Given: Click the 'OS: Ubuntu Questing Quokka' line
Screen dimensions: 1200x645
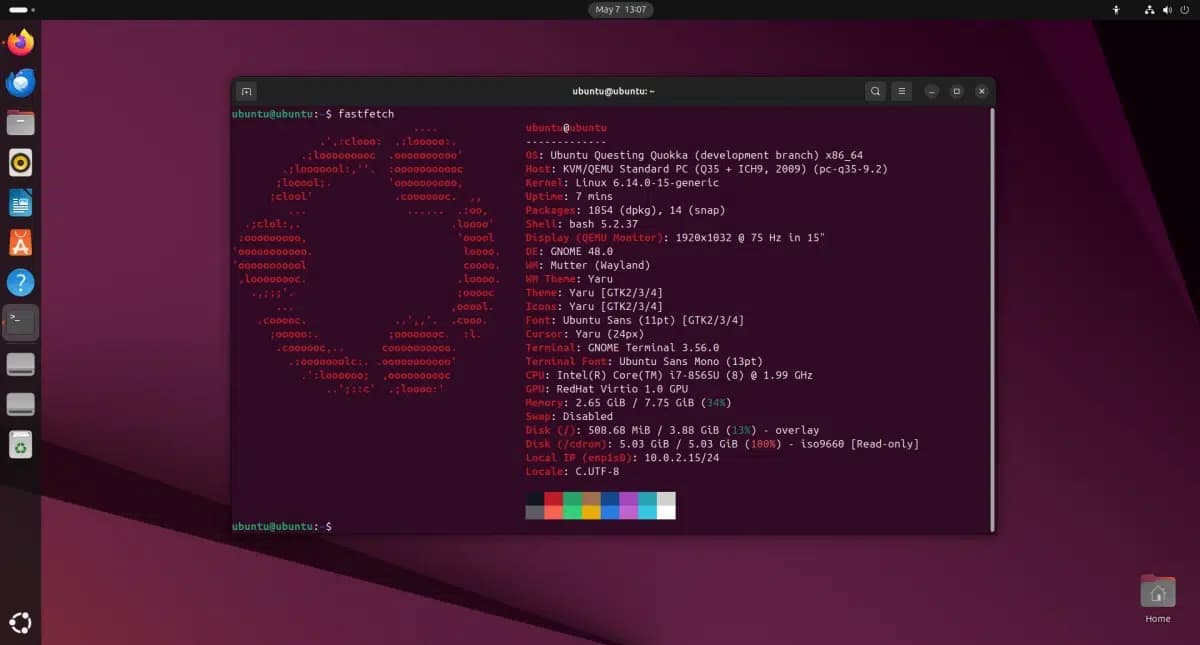Looking at the screenshot, I should (x=694, y=156).
